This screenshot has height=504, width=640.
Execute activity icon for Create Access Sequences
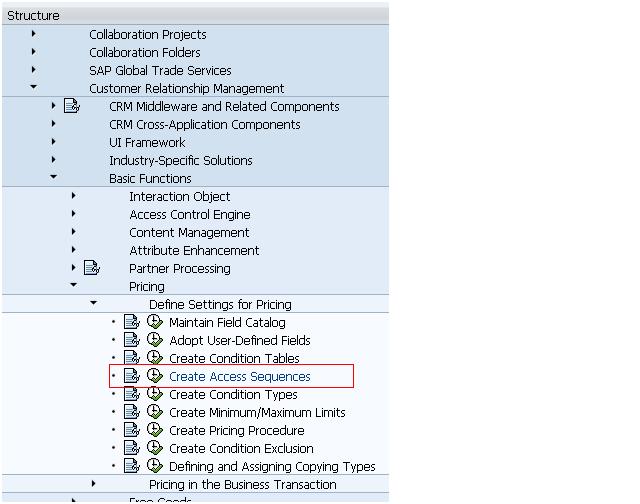tap(155, 376)
